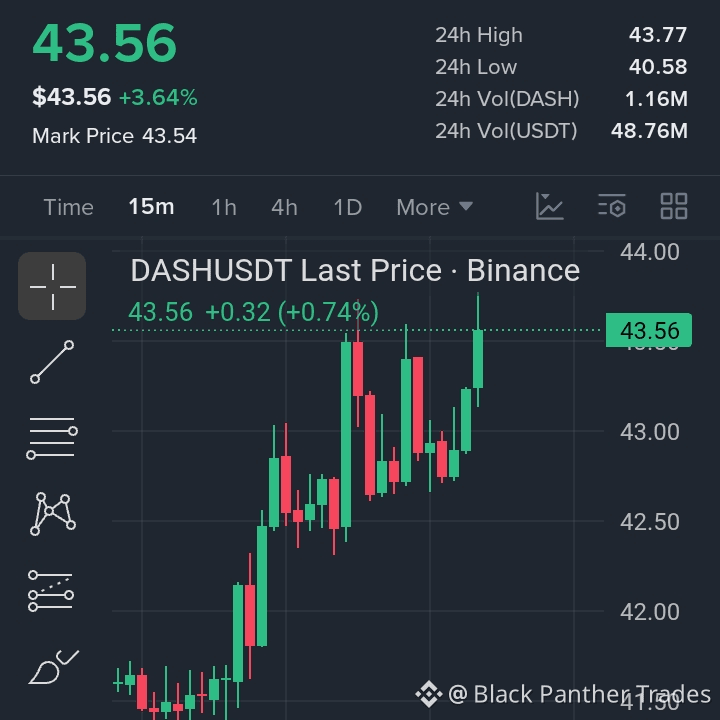Image resolution: width=720 pixels, height=720 pixels.
Task: Click the 24h Vol(DASH) 1.16M value
Action: click(x=656, y=99)
